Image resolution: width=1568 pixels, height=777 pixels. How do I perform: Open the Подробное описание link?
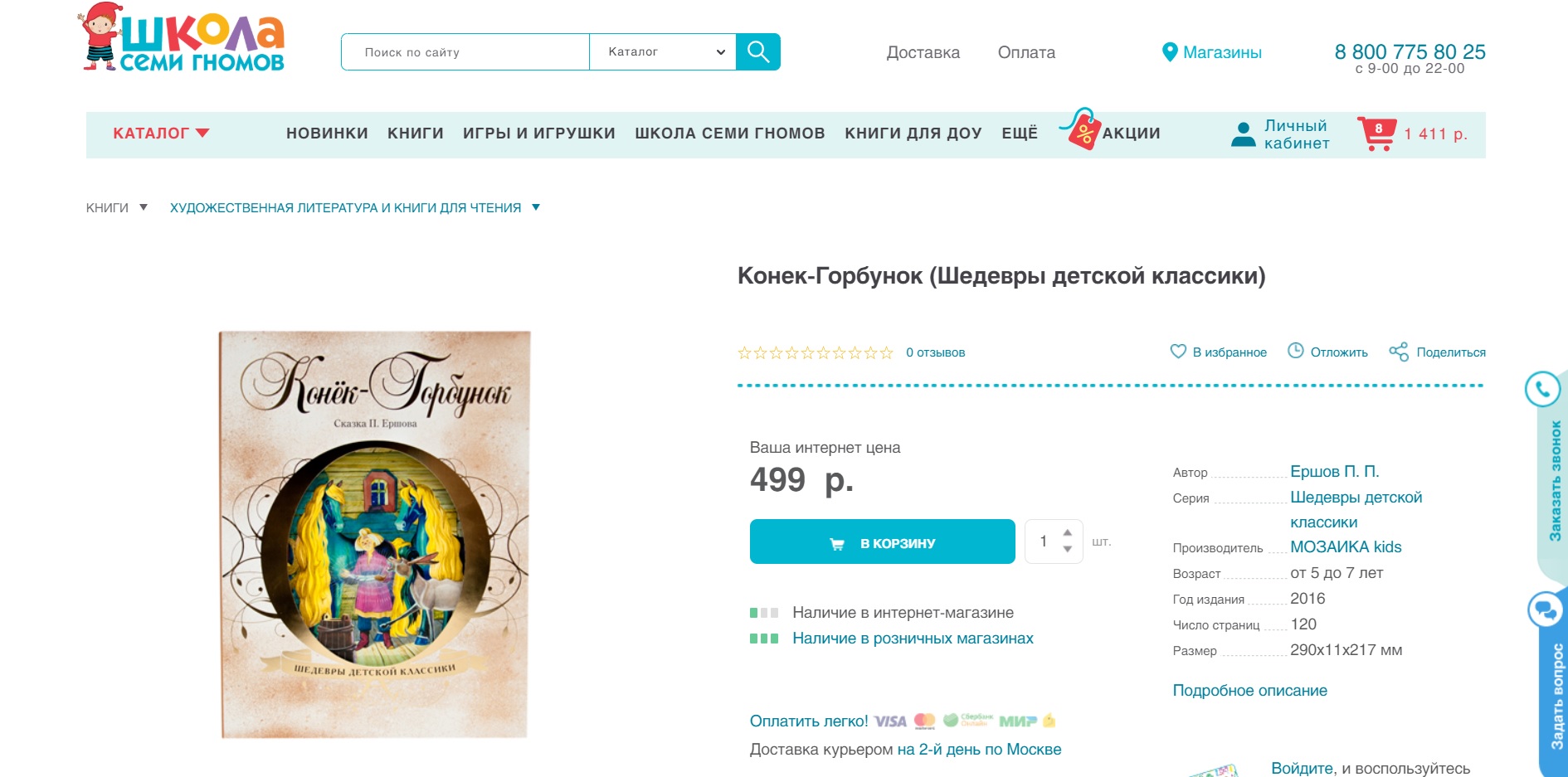click(x=1249, y=690)
